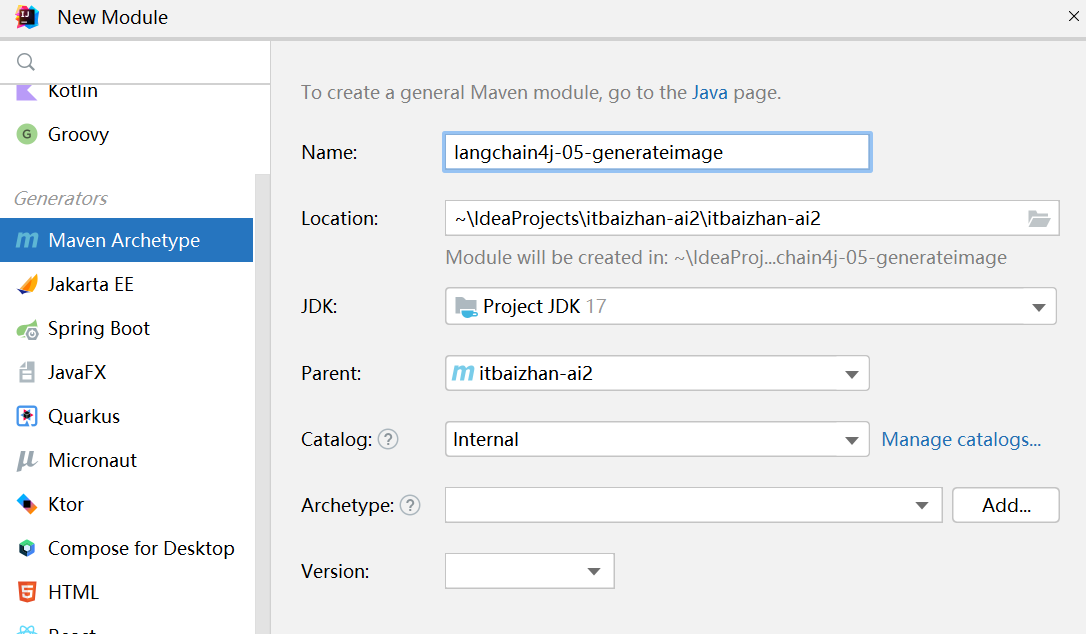Select Spring Boot generator
Screen dimensions: 1086x634
tap(126, 328)
